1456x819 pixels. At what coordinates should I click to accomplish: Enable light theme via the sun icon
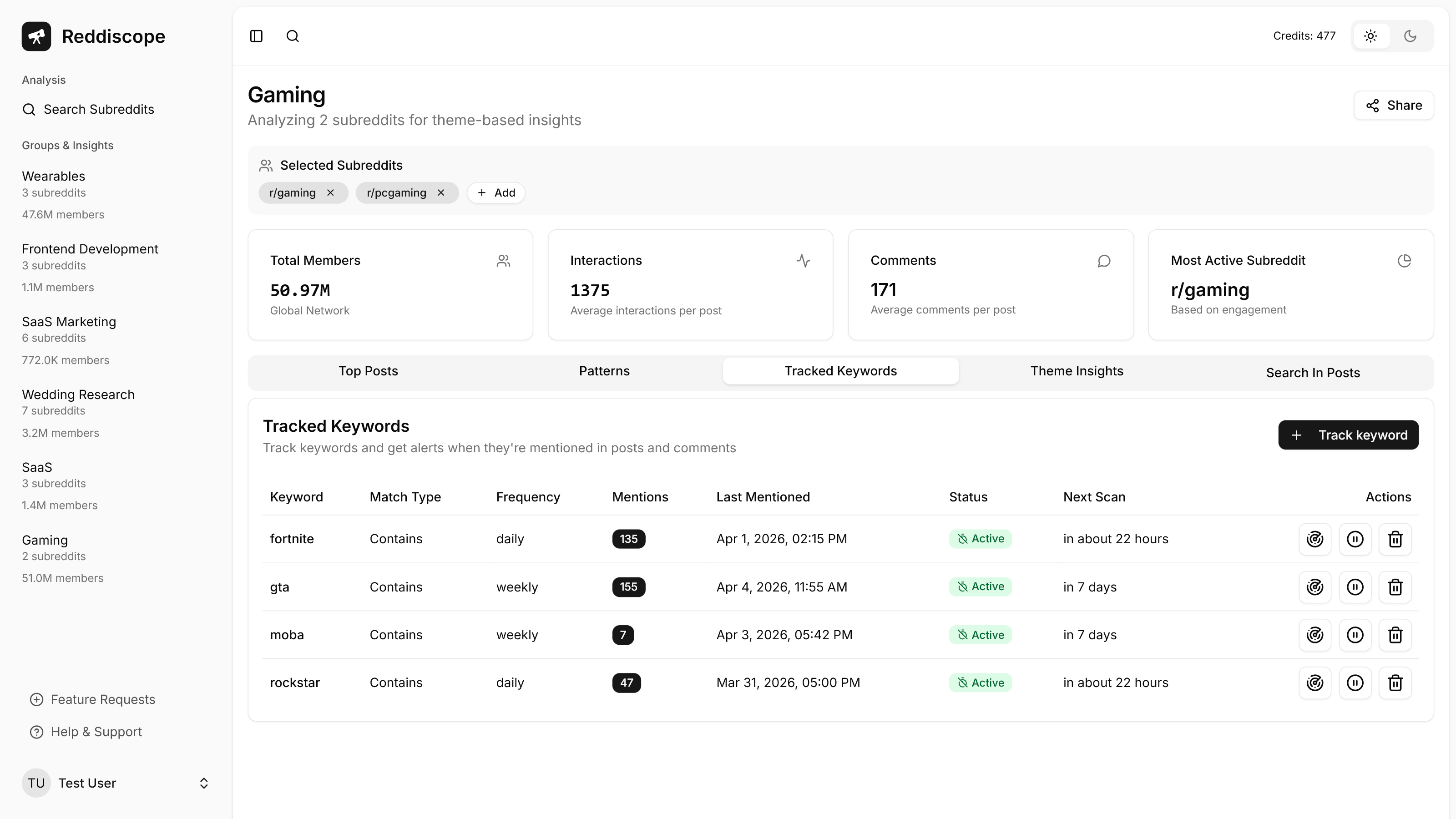(x=1370, y=35)
